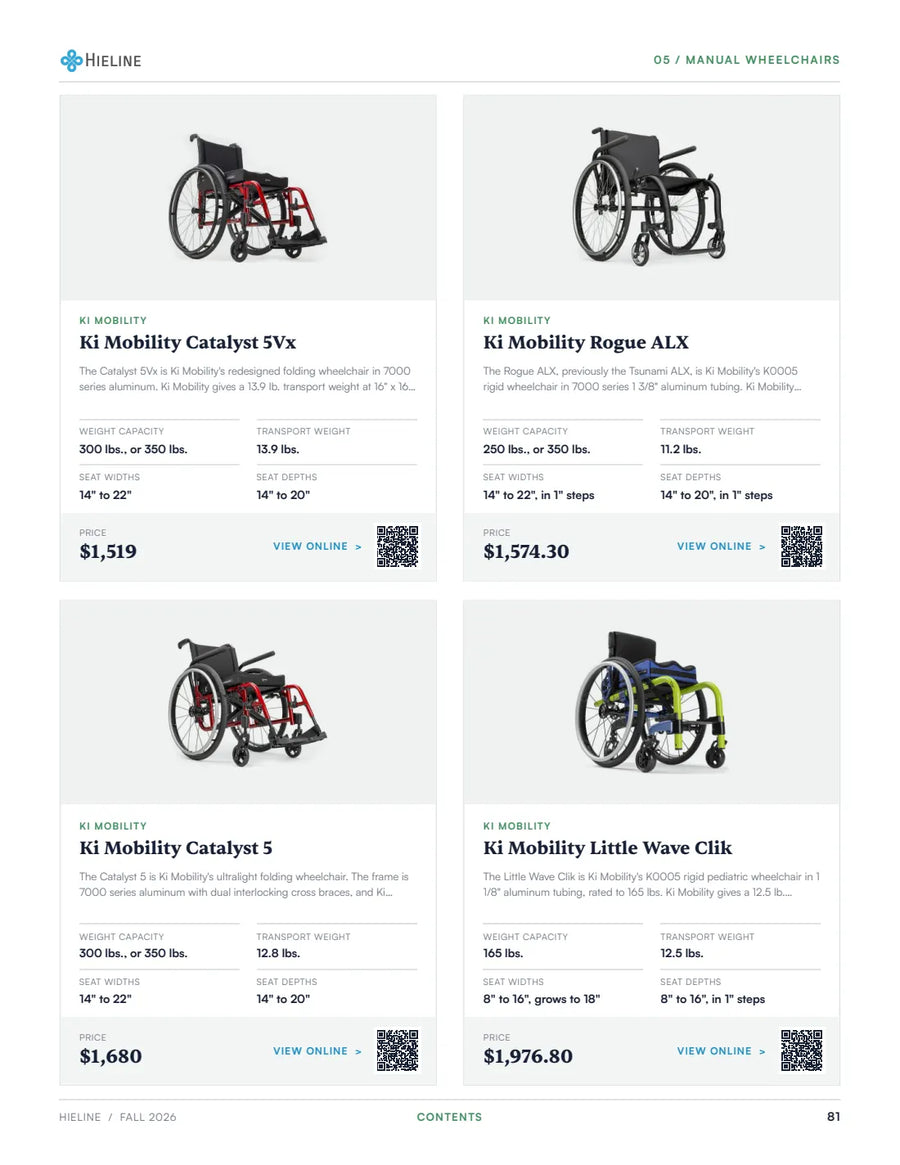Click the $1,519 price label
This screenshot has width=900, height=1165.
tap(108, 551)
